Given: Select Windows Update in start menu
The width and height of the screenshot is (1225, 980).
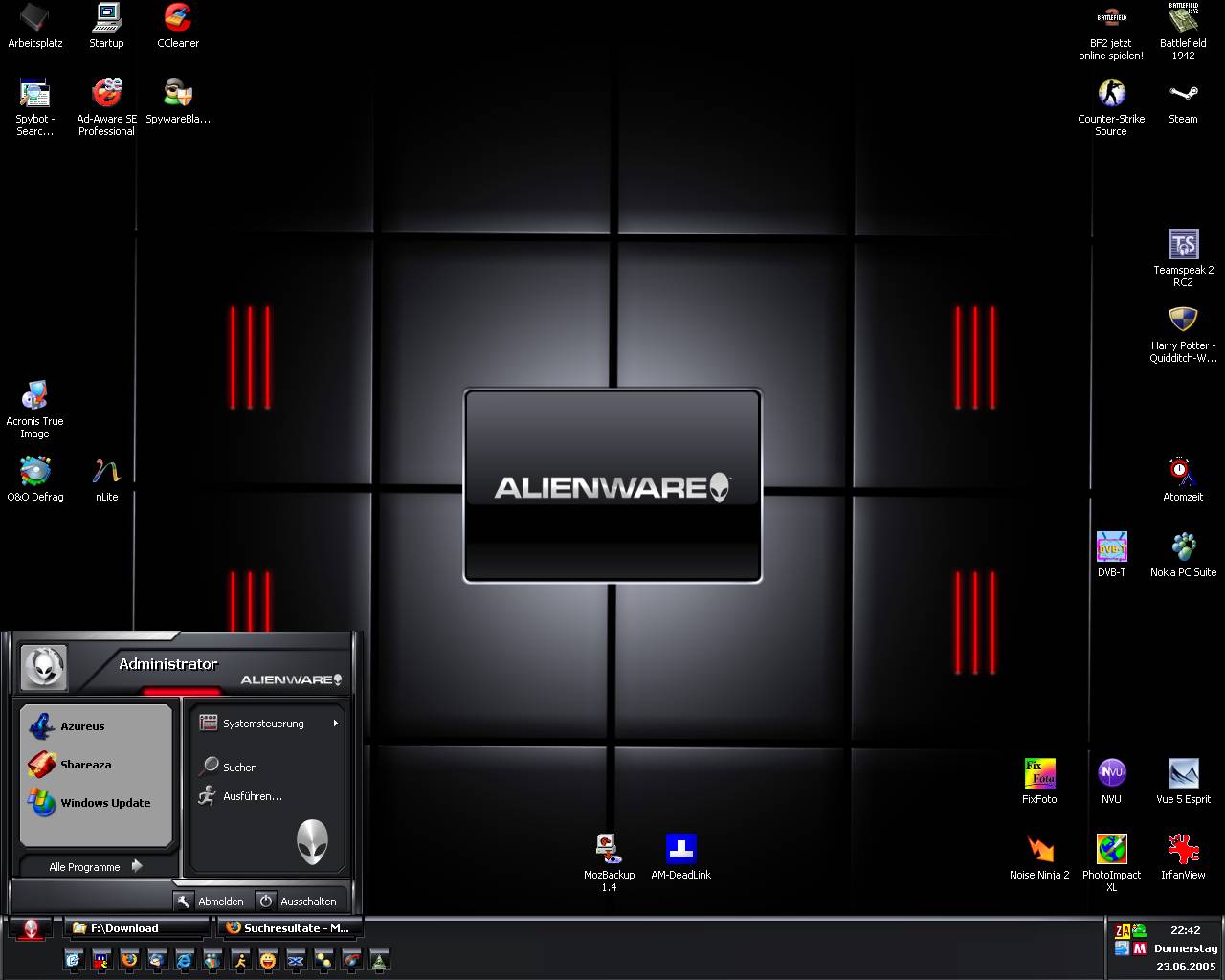Looking at the screenshot, I should click(96, 803).
